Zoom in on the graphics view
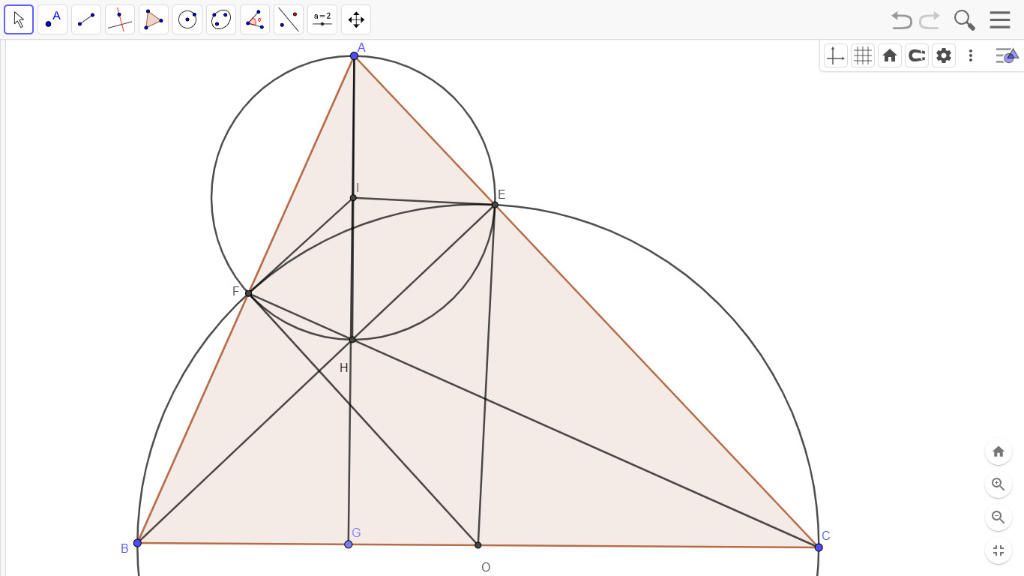1024x576 pixels. click(998, 485)
